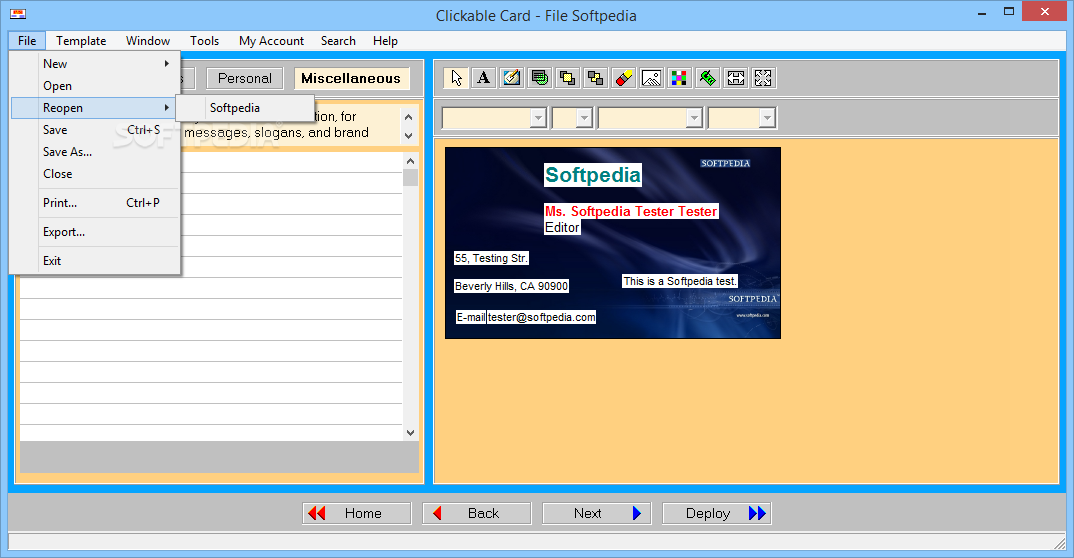This screenshot has width=1074, height=558.
Task: Choose Save As... from the File menu
Action: tap(95, 152)
